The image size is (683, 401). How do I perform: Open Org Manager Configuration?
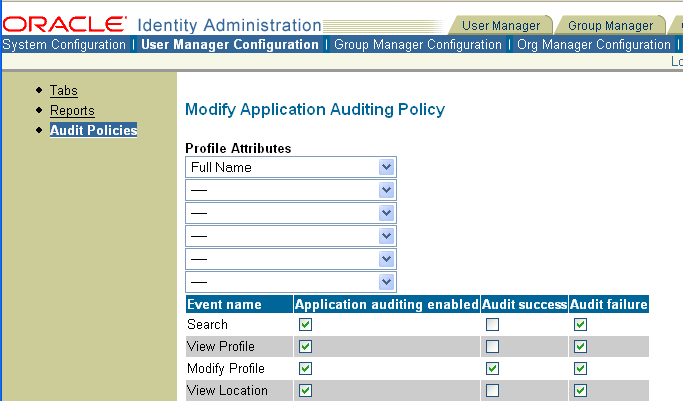[594, 44]
